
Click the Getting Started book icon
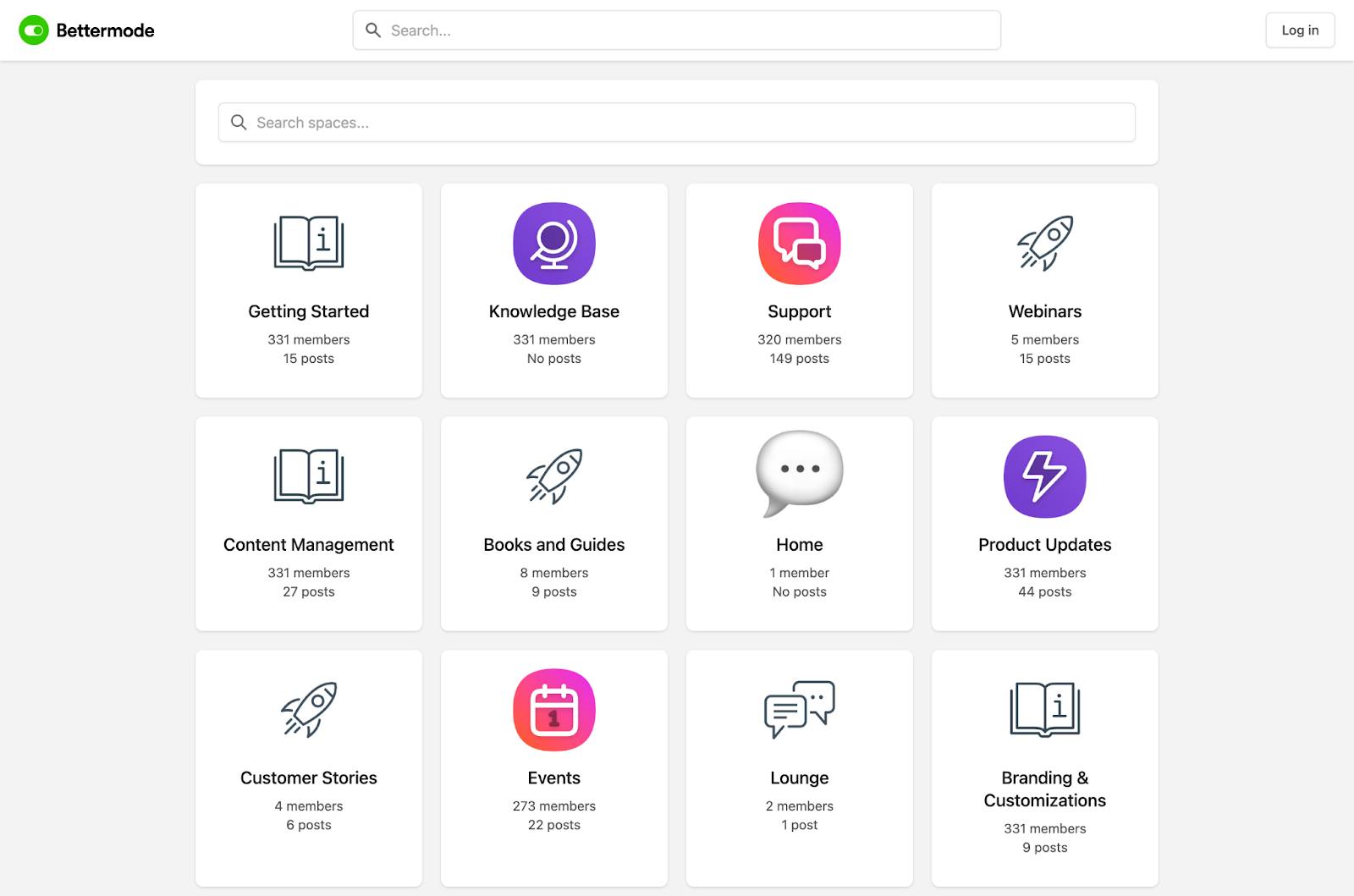click(x=309, y=244)
